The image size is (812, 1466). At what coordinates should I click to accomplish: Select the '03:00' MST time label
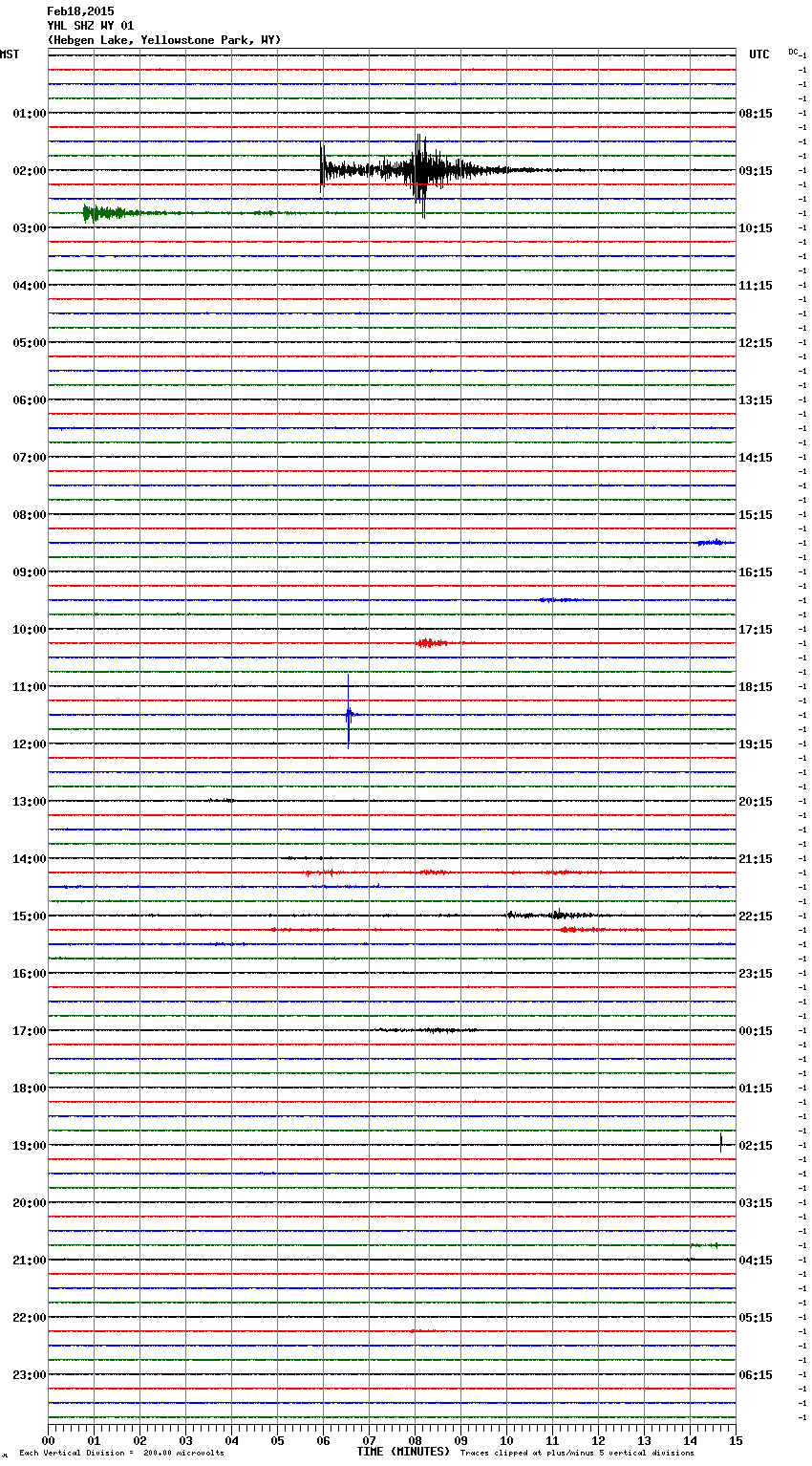tap(30, 228)
